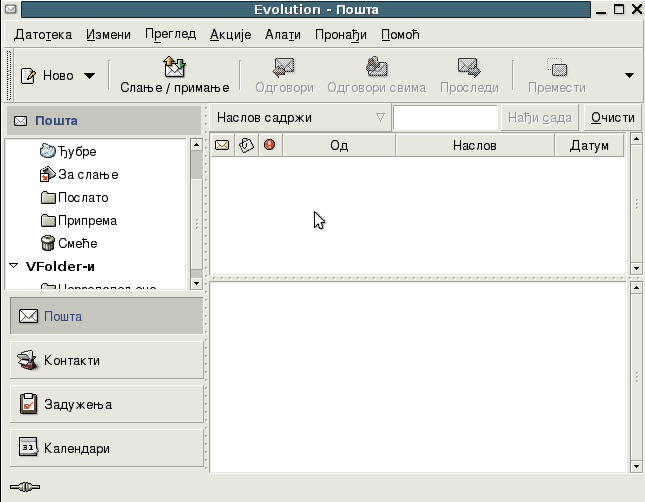Click the Задужења clipboard icon
645x502 pixels.
[28, 404]
